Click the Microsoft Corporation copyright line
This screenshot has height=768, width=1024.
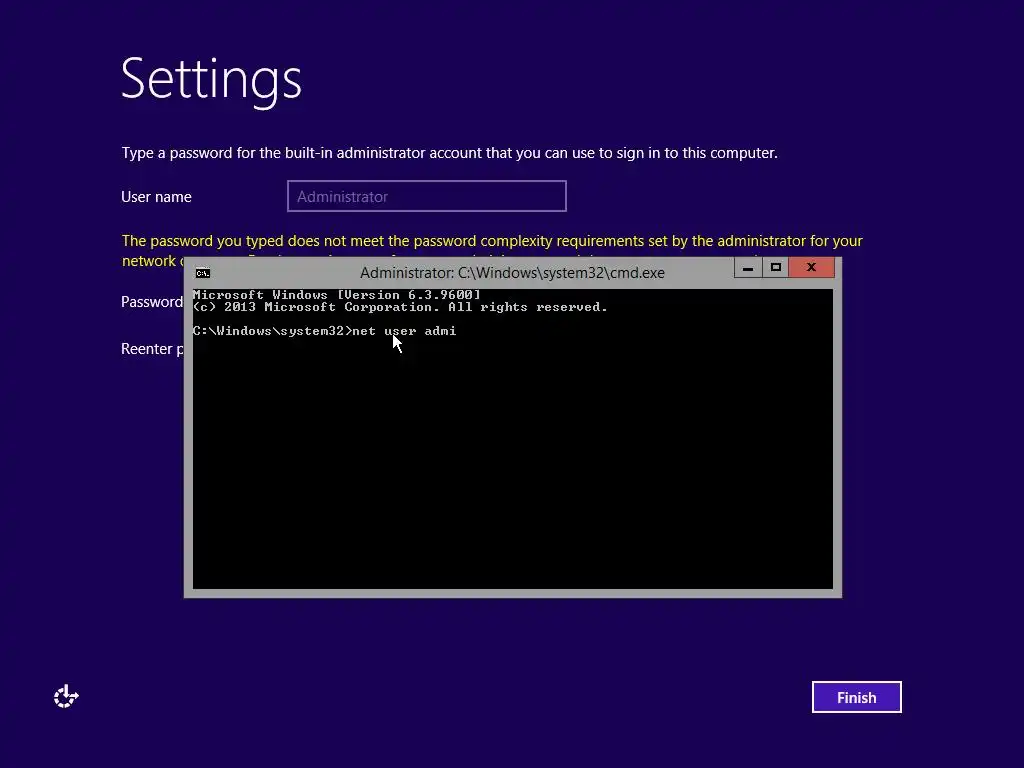pyautogui.click(x=400, y=307)
